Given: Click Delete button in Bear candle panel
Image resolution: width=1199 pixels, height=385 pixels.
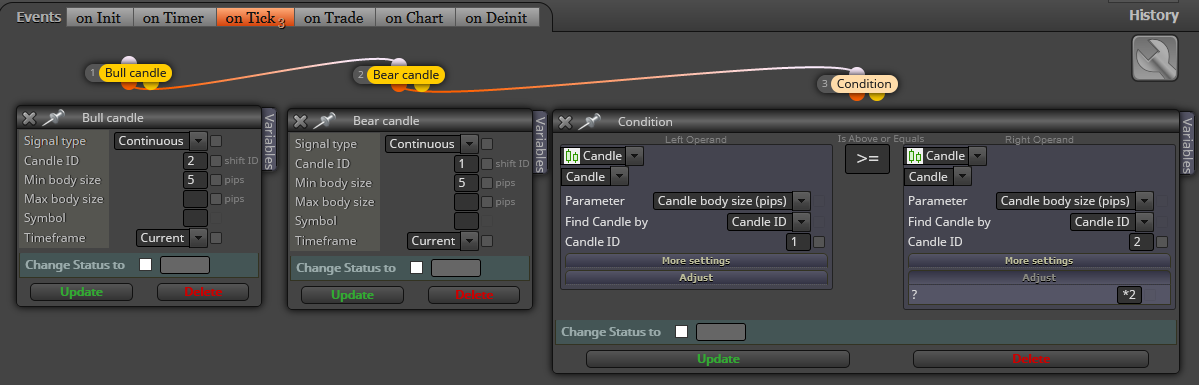Looking at the screenshot, I should coord(474,295).
